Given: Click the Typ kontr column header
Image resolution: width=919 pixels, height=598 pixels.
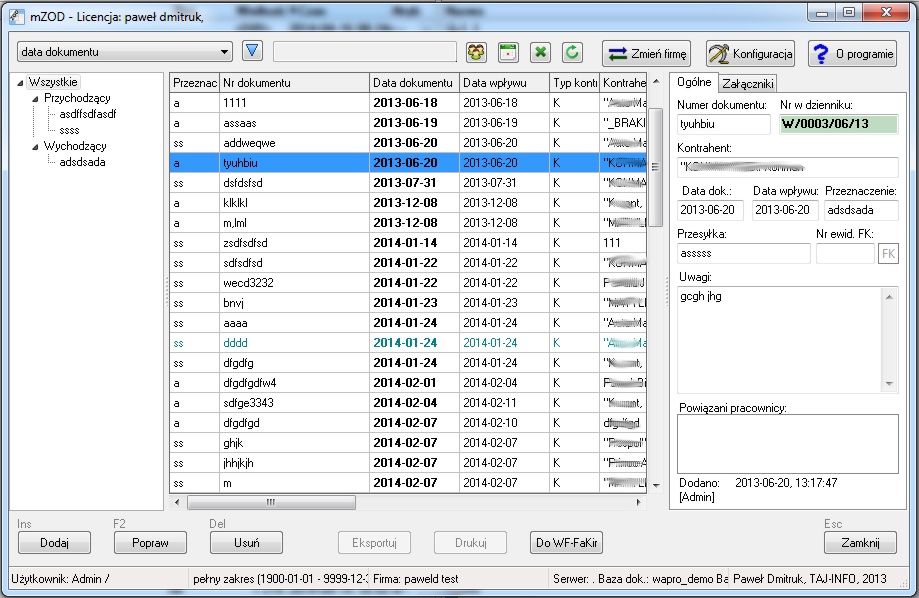Looking at the screenshot, I should (x=574, y=83).
